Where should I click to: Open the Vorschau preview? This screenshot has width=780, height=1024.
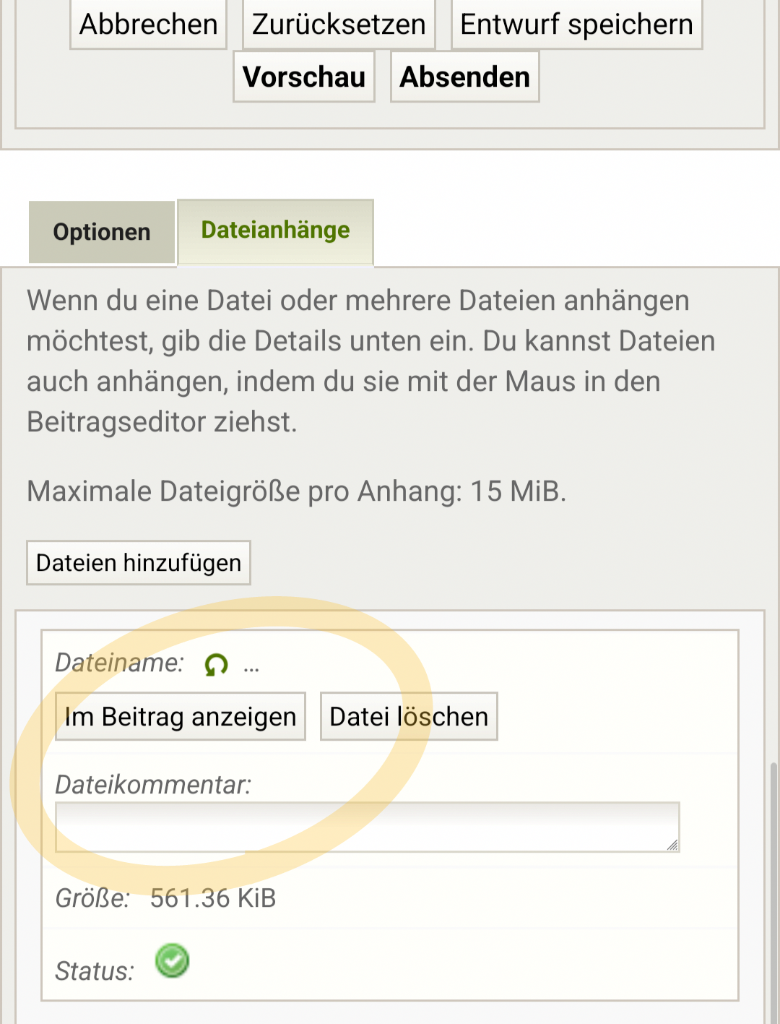click(303, 76)
